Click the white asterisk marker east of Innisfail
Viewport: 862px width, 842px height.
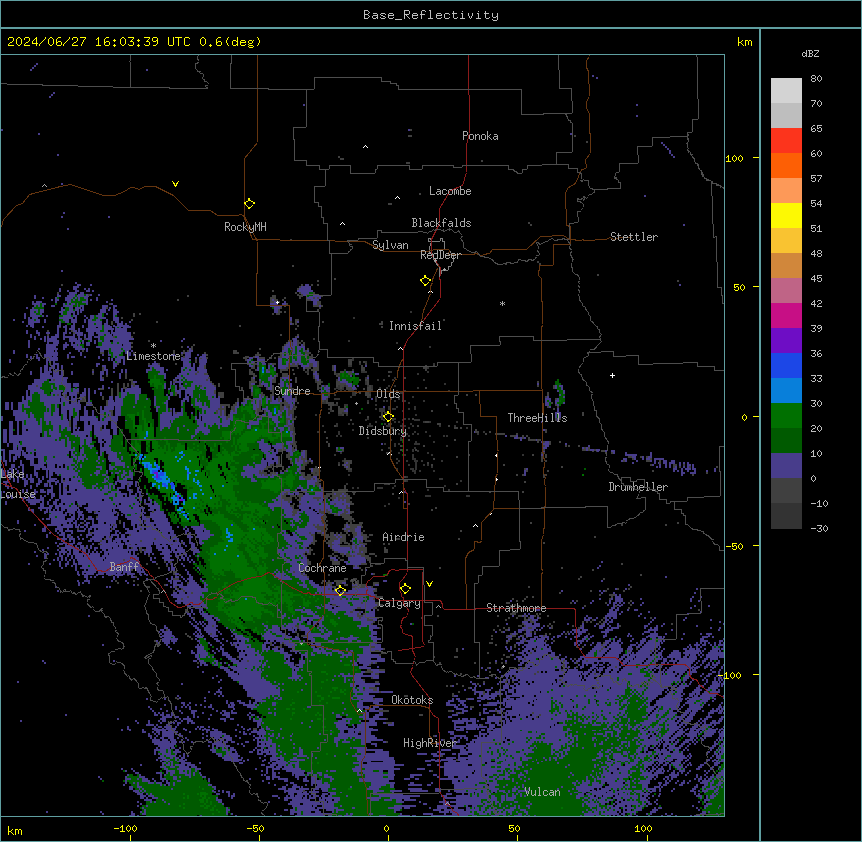coord(502,303)
